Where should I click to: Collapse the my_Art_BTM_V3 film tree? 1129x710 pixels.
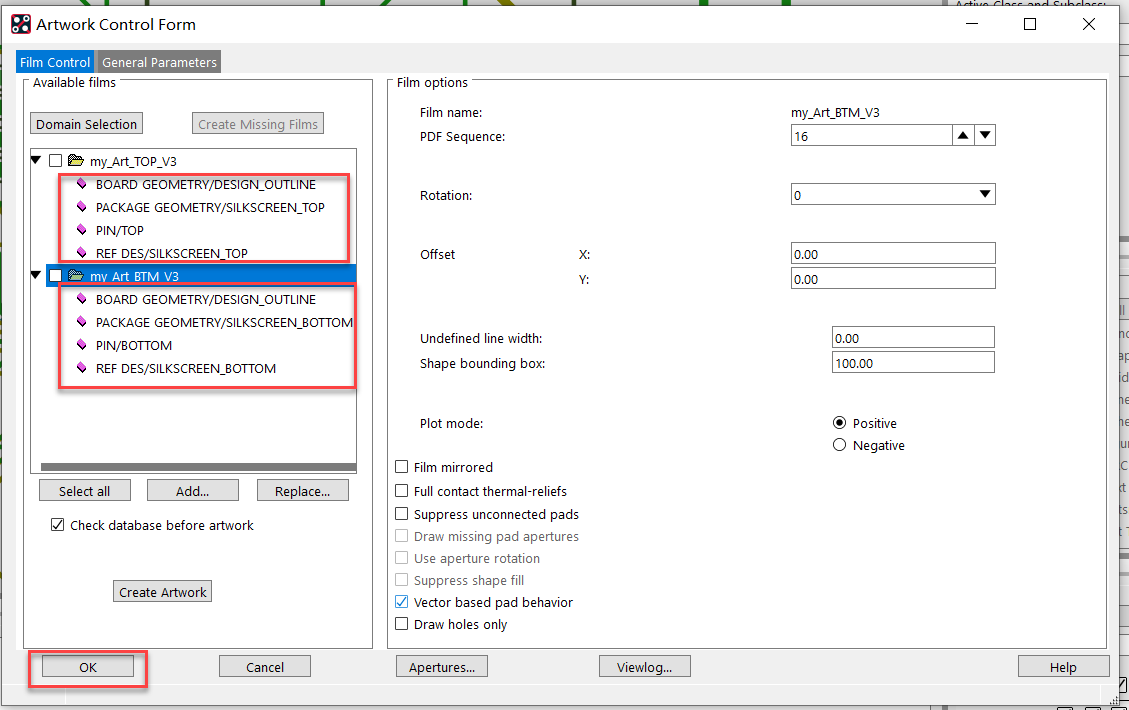(x=37, y=276)
